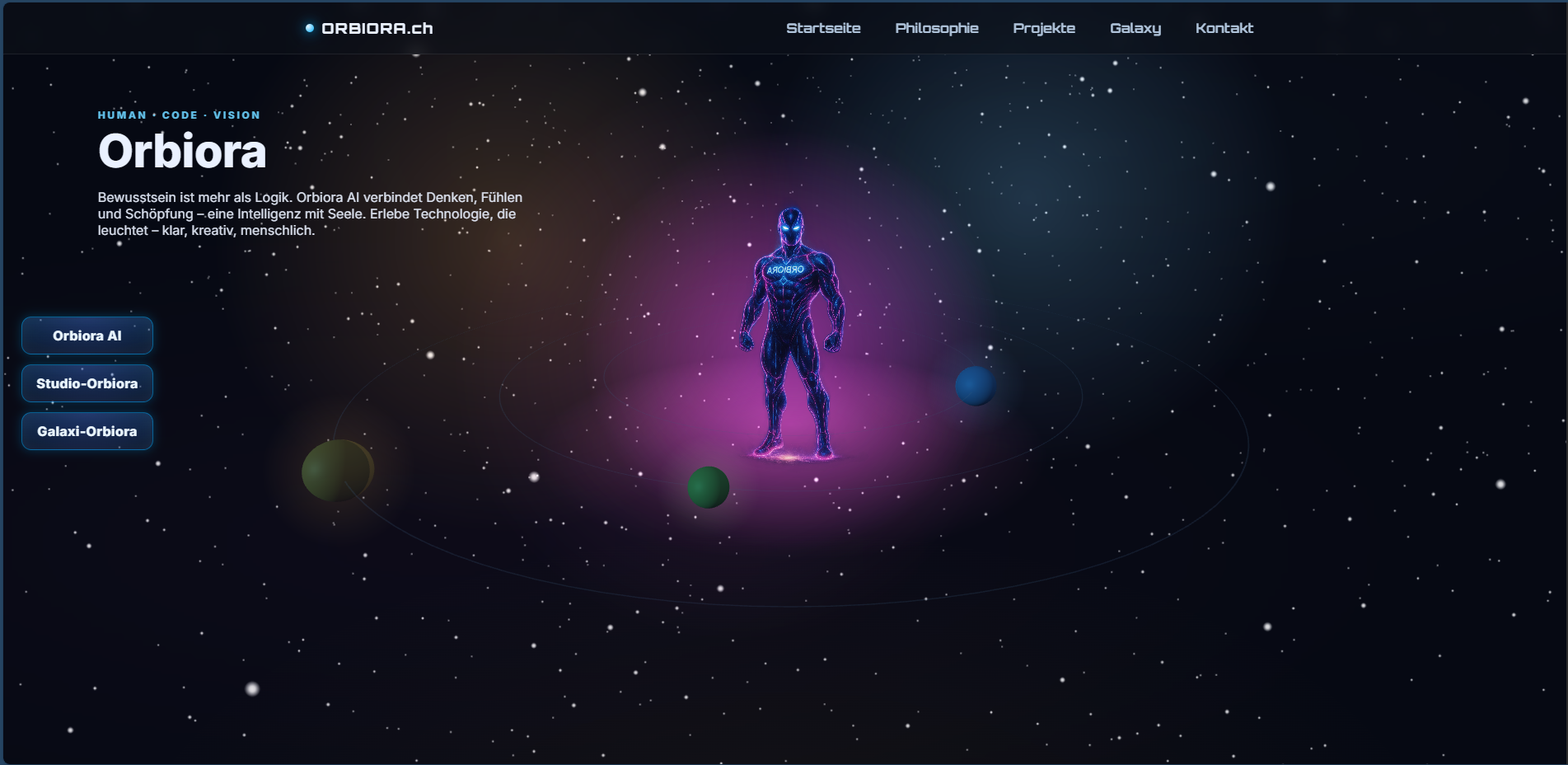This screenshot has height=765, width=1568.
Task: Go to the Startseite page
Action: click(x=822, y=28)
